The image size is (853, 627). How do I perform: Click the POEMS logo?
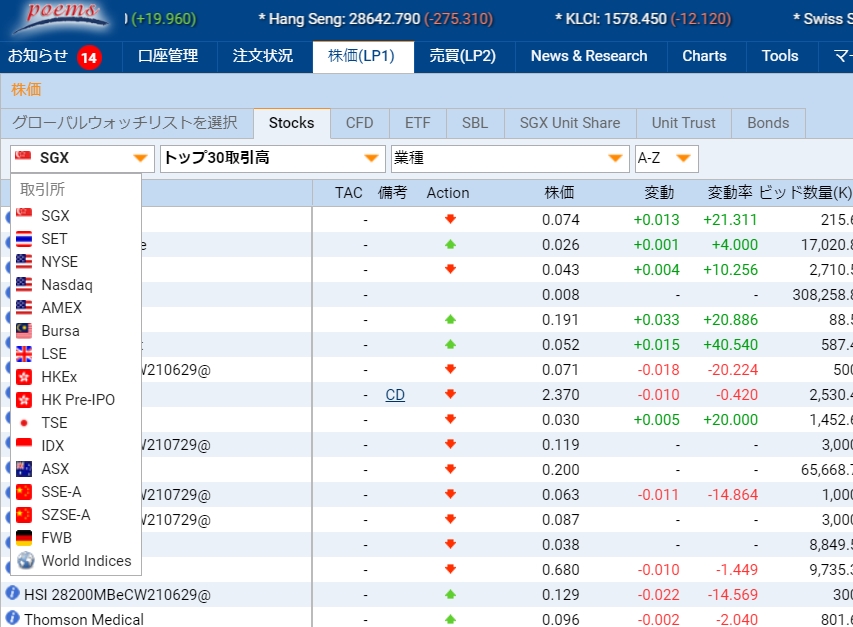coord(61,17)
